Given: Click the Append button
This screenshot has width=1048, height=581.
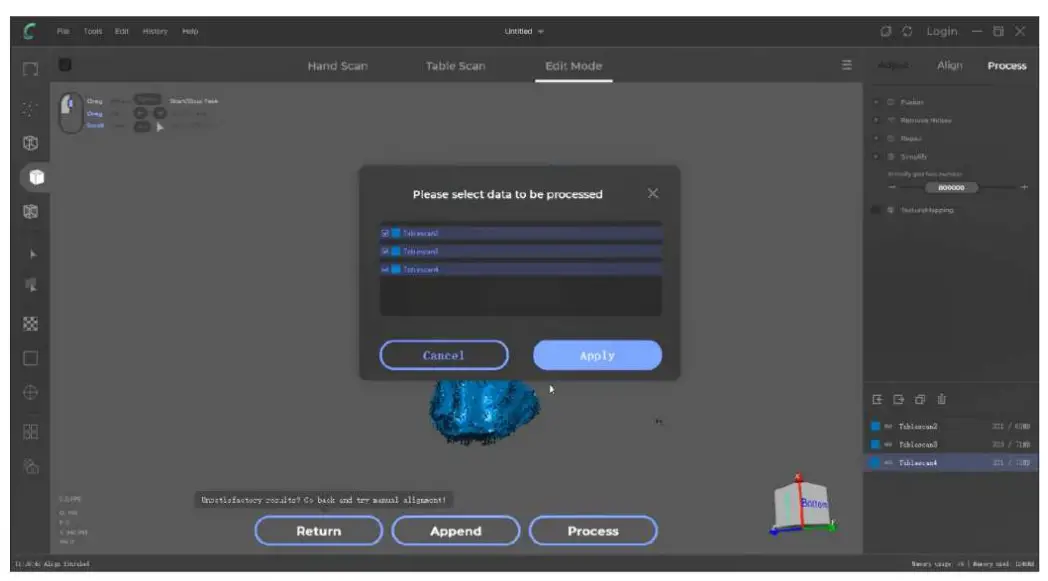Looking at the screenshot, I should [456, 531].
